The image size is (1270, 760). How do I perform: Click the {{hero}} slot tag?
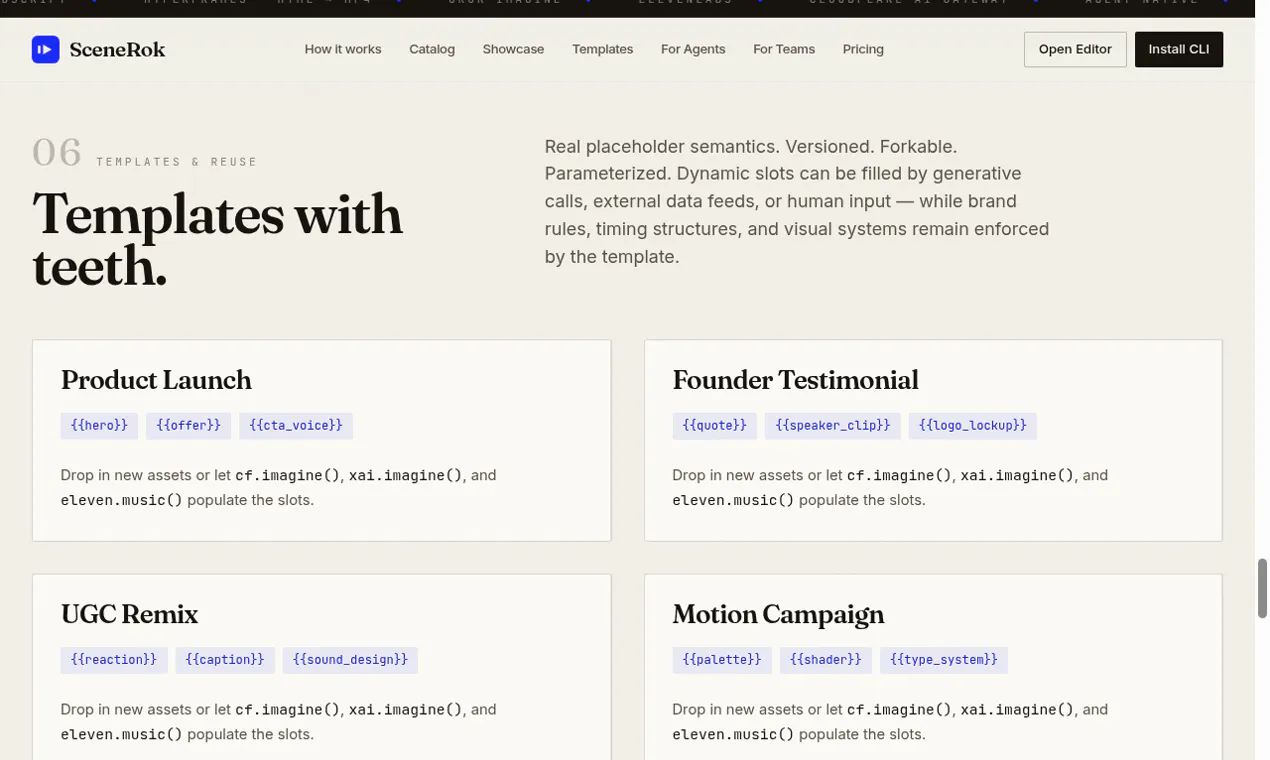click(99, 425)
